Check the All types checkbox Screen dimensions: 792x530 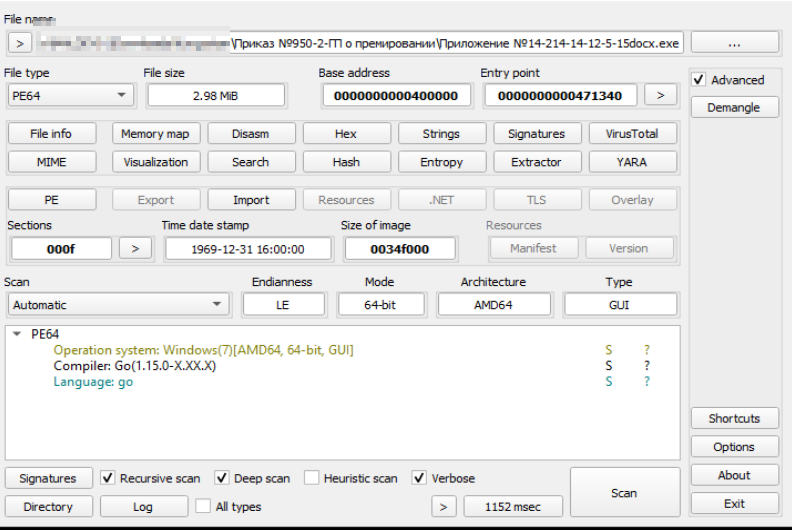coord(203,507)
